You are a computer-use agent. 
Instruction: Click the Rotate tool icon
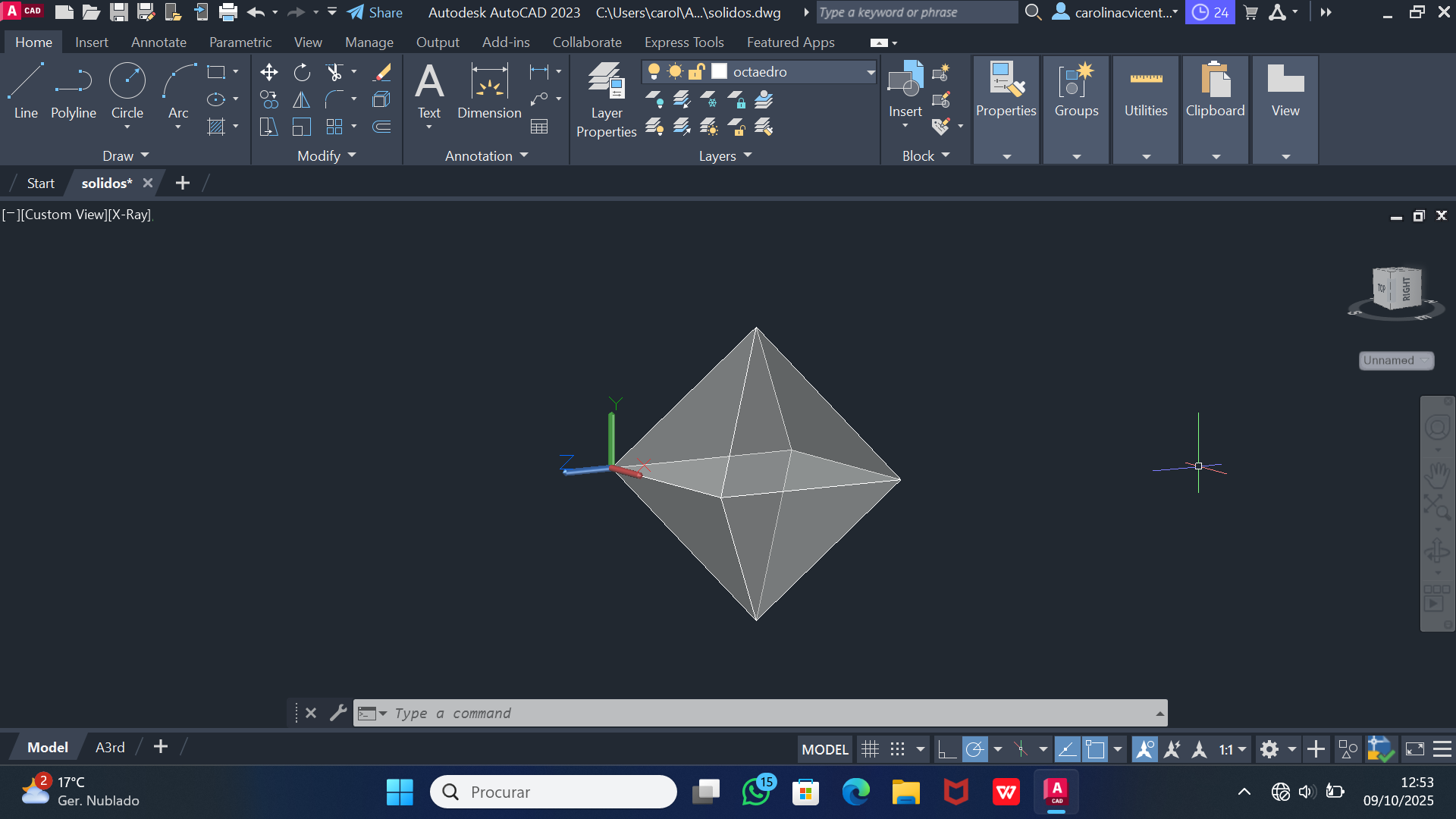302,72
